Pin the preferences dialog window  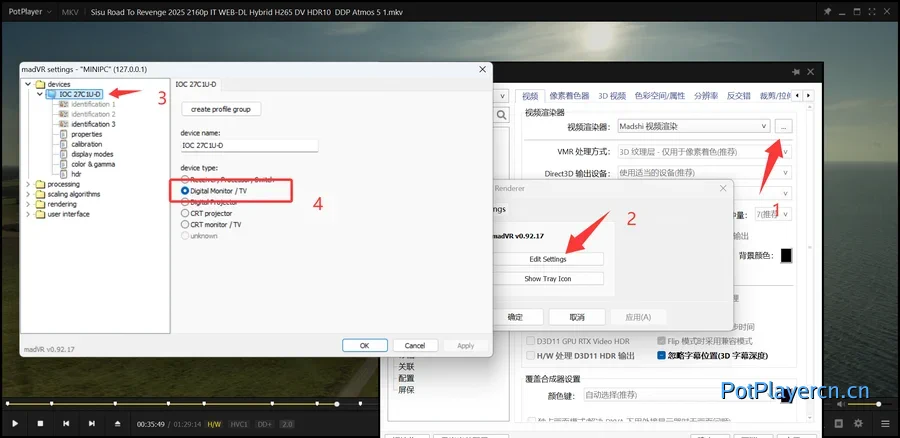[x=796, y=72]
